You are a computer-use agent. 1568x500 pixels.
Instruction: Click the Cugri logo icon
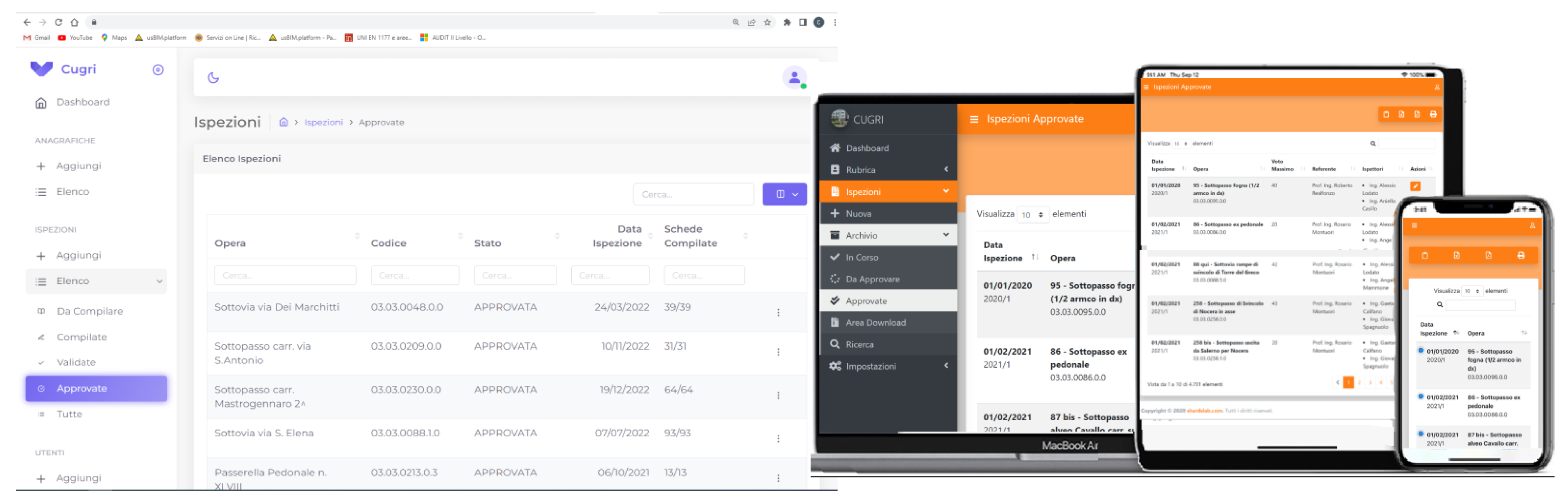point(42,69)
